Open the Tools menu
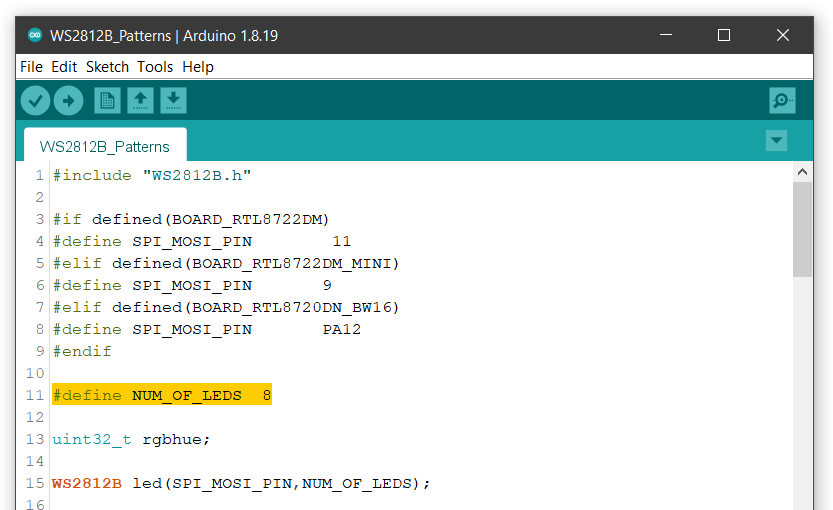833x510 pixels. click(x=155, y=67)
